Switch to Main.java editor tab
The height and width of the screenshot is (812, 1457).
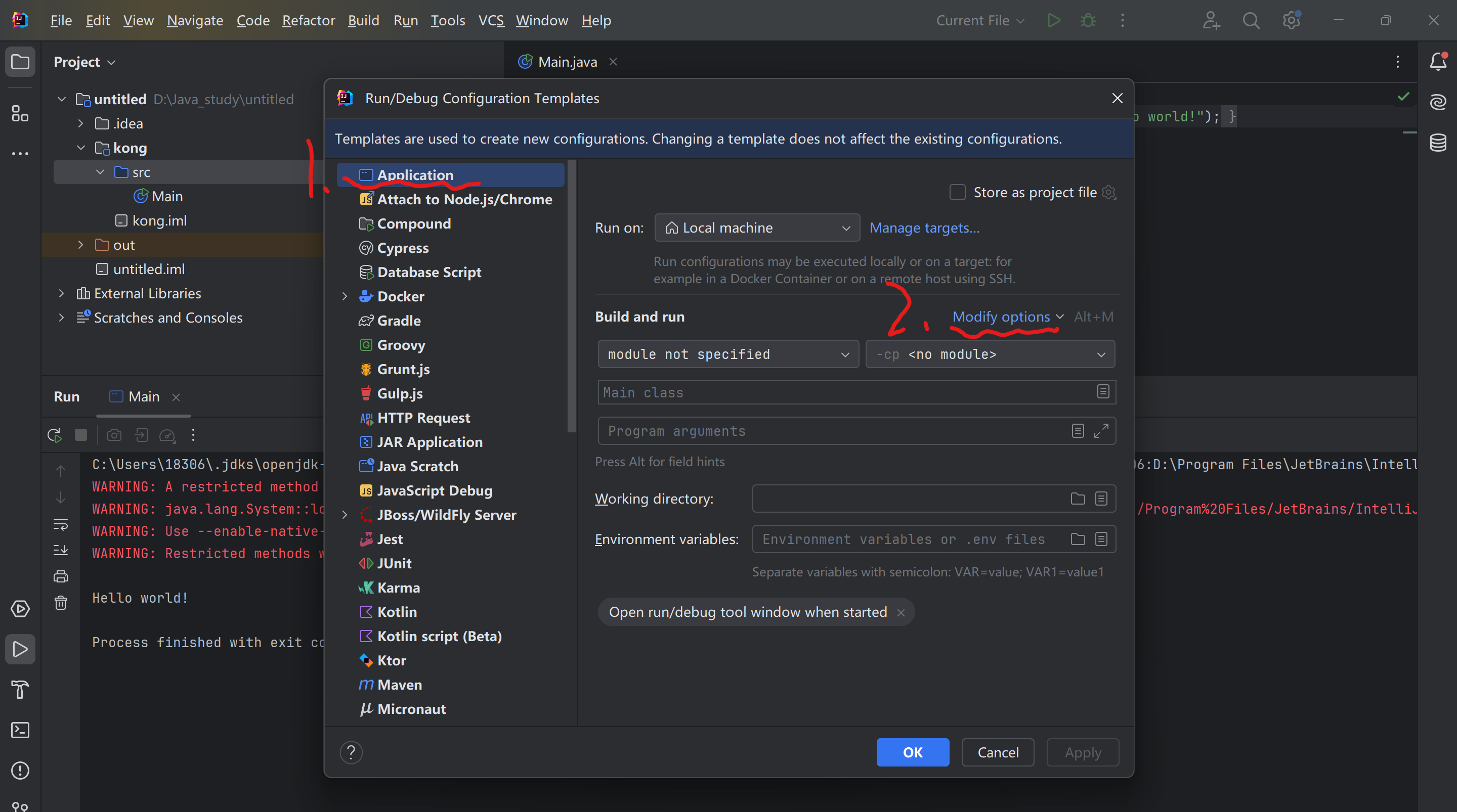click(567, 62)
